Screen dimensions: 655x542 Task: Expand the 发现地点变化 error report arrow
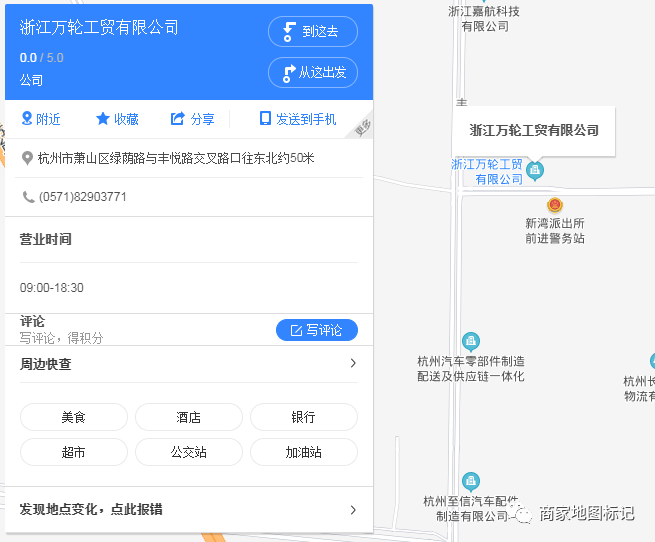coord(352,510)
